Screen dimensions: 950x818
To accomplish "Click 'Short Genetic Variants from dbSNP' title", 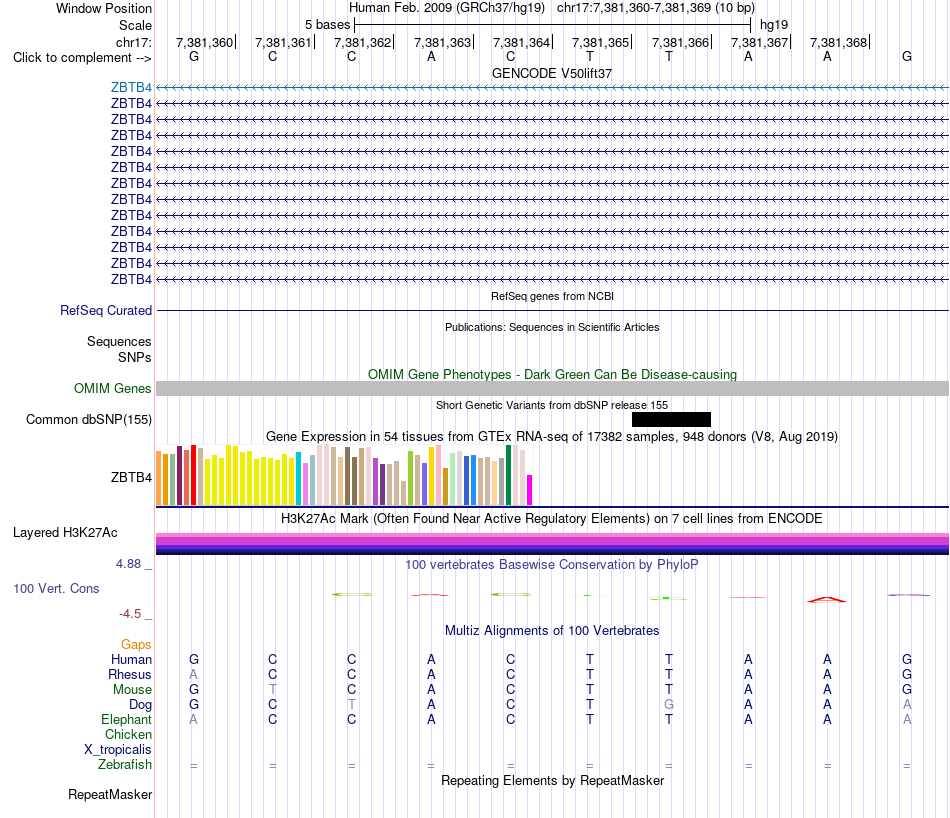I will click(x=552, y=405).
